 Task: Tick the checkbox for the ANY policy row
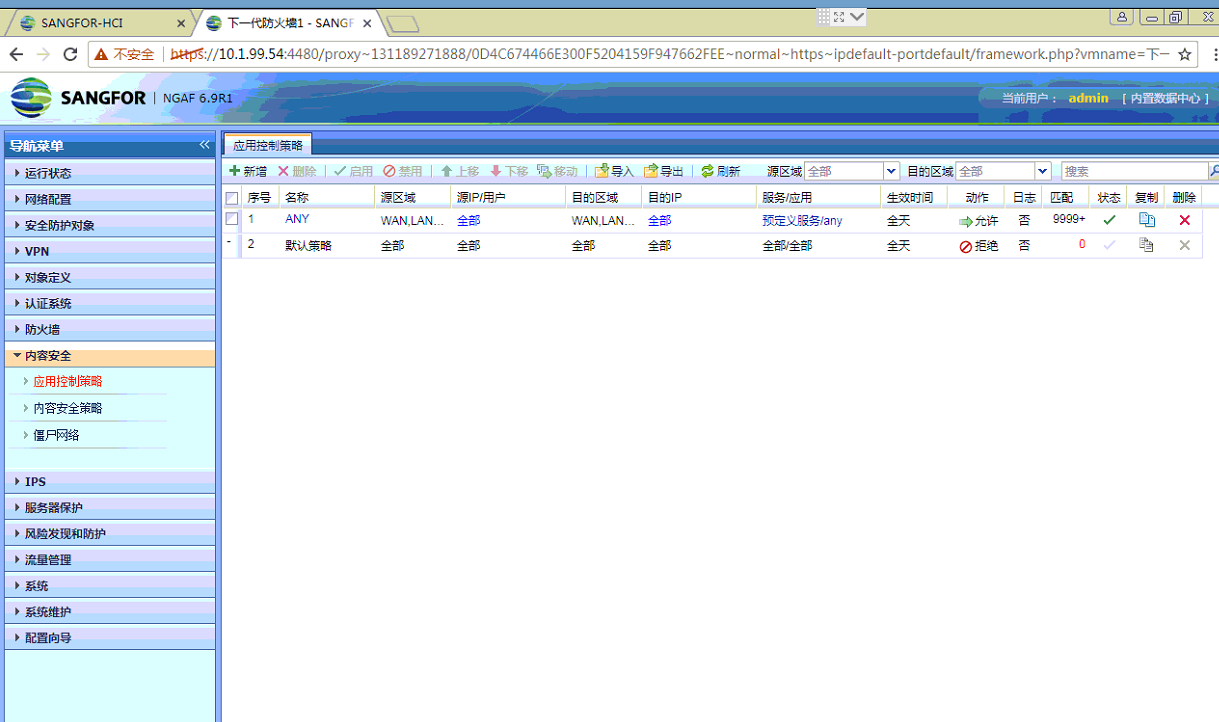point(232,219)
